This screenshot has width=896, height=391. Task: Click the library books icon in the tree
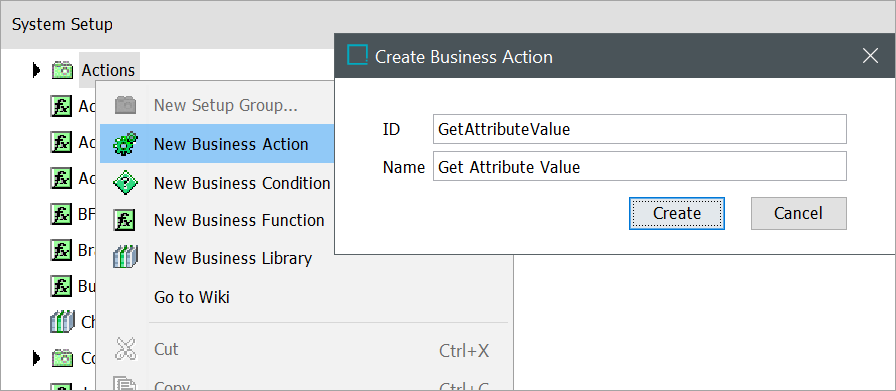coord(62,322)
